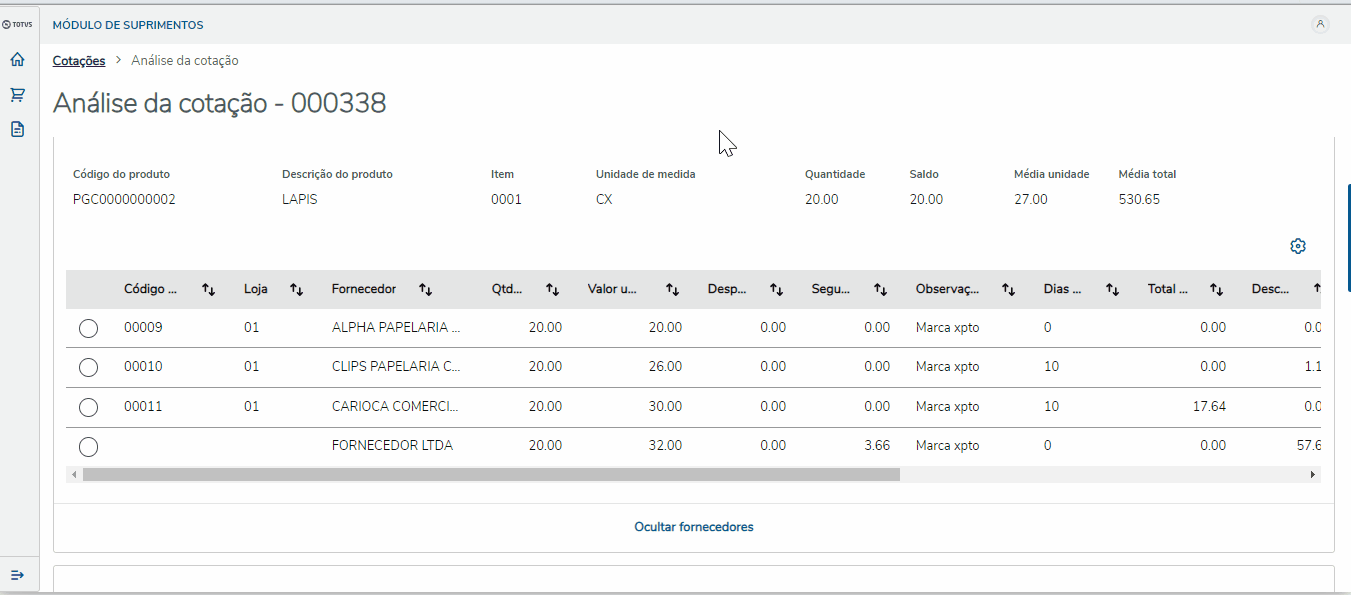The height and width of the screenshot is (595, 1351).
Task: Open the shopping cart icon in the sidebar
Action: (17, 95)
